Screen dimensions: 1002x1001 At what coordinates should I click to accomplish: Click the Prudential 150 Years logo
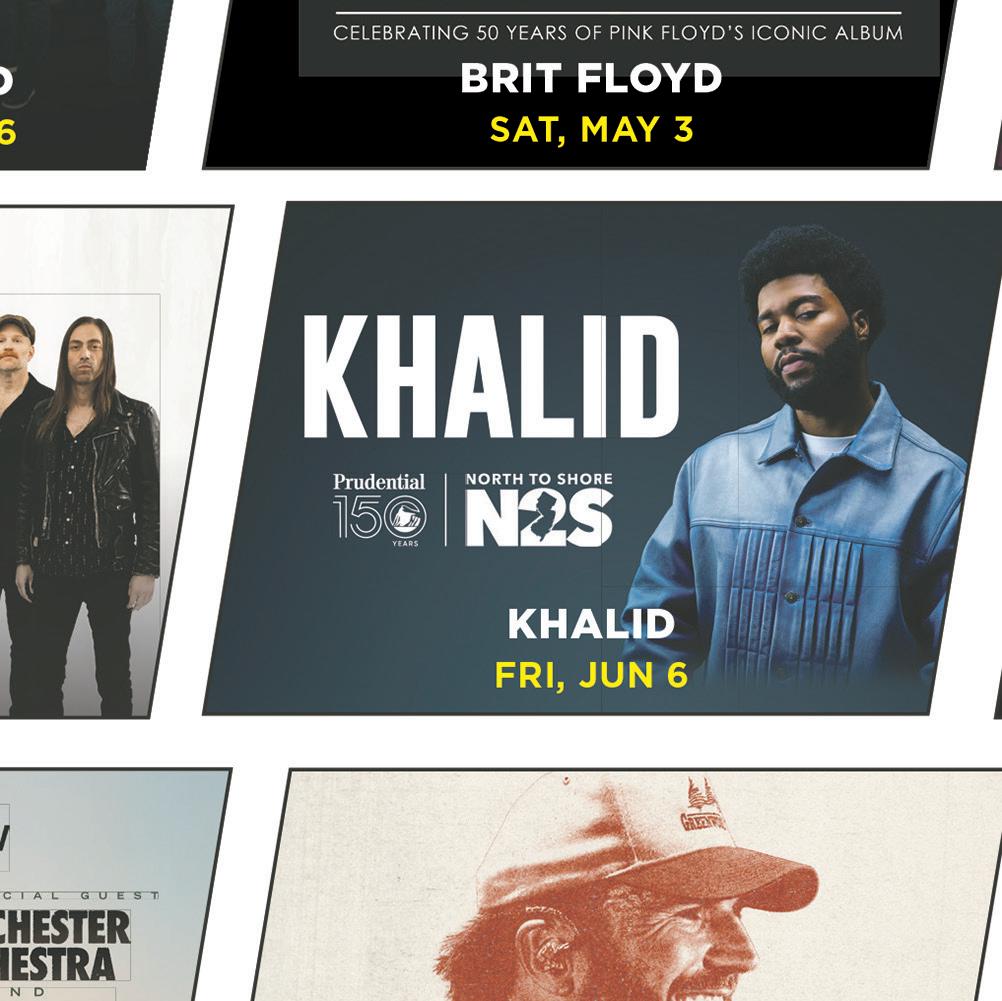point(379,509)
